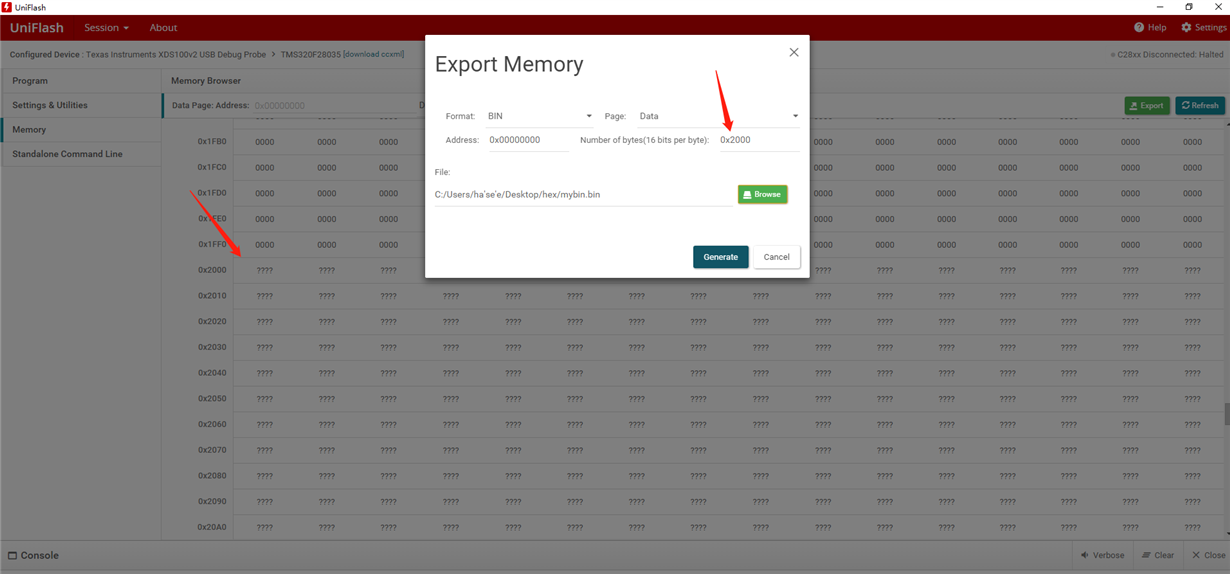Click memory row address 0x2080
The width and height of the screenshot is (1230, 574).
212,476
